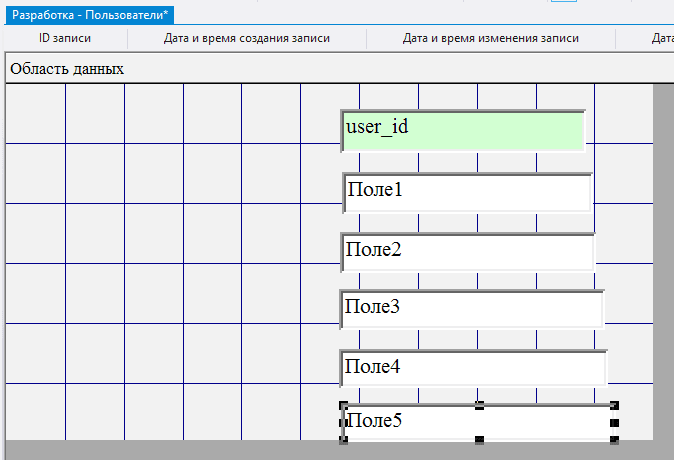Click top-right resize handle of Поле5
674x460 pixels.
614,406
